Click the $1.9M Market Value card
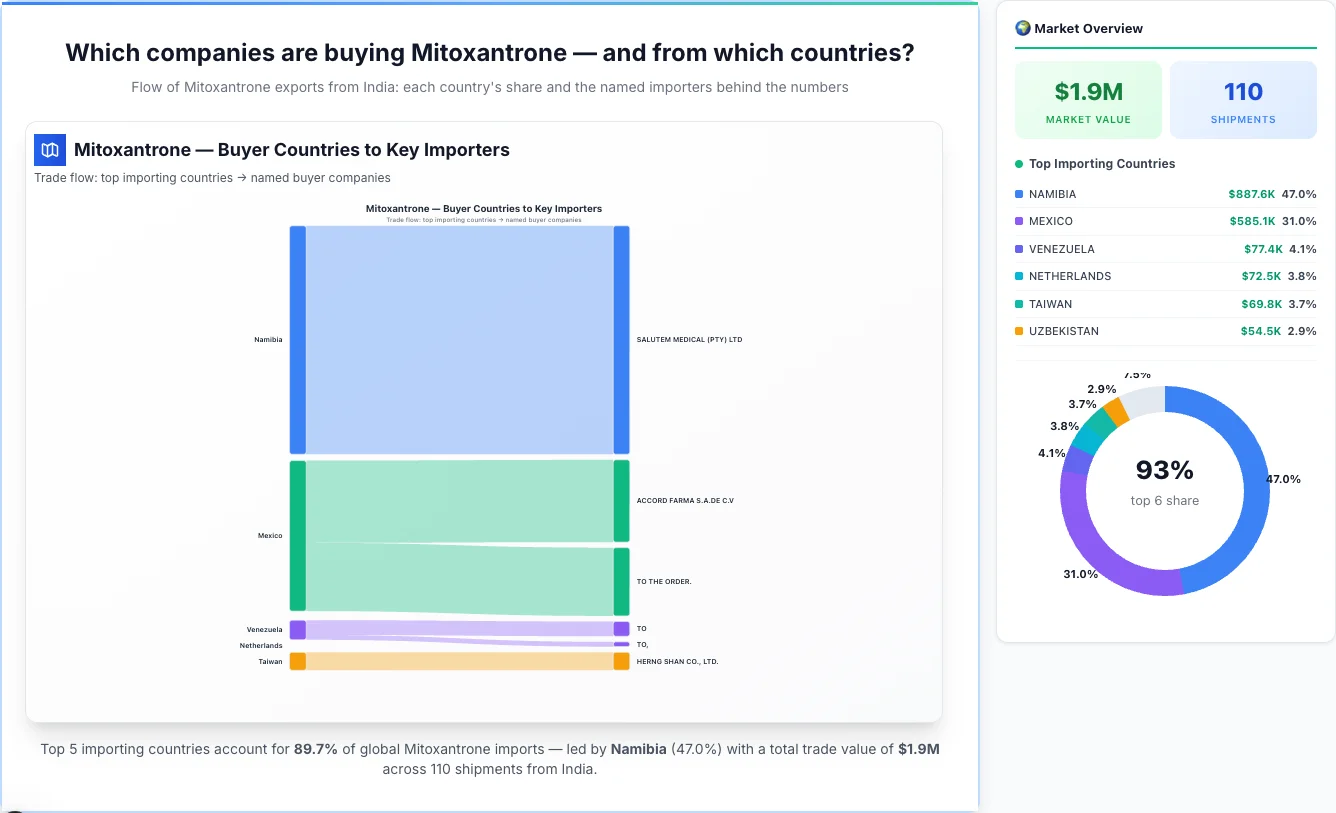The height and width of the screenshot is (813, 1336). click(x=1088, y=99)
